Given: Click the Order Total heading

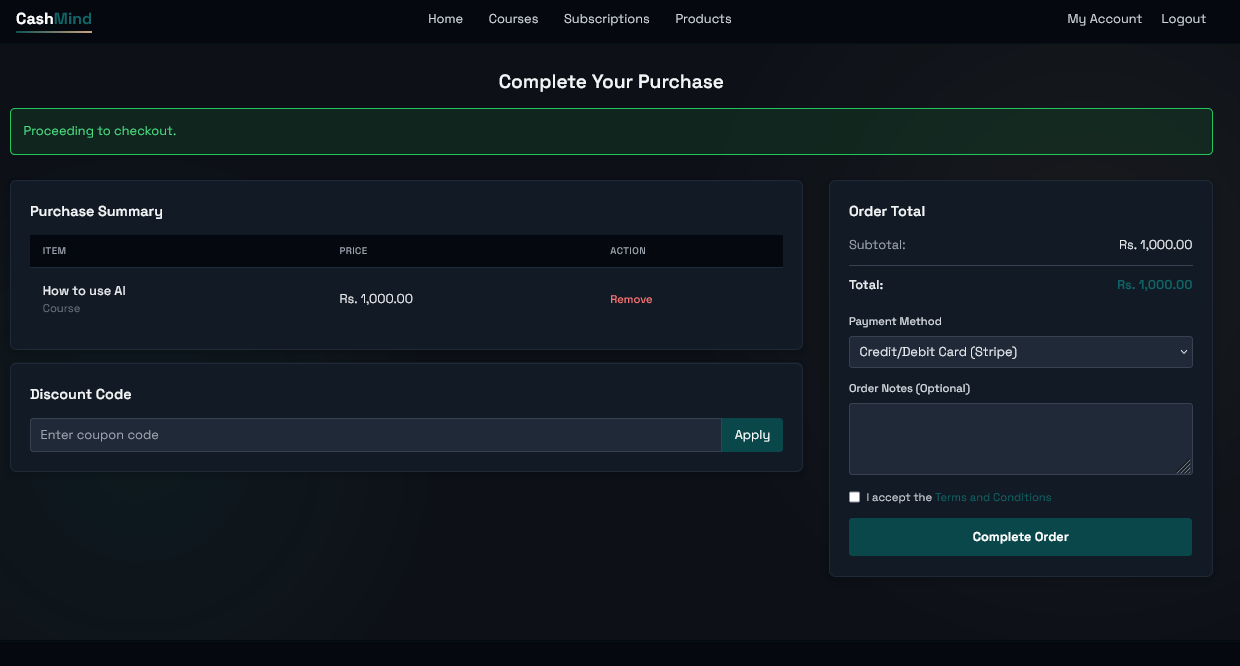Looking at the screenshot, I should tap(887, 211).
